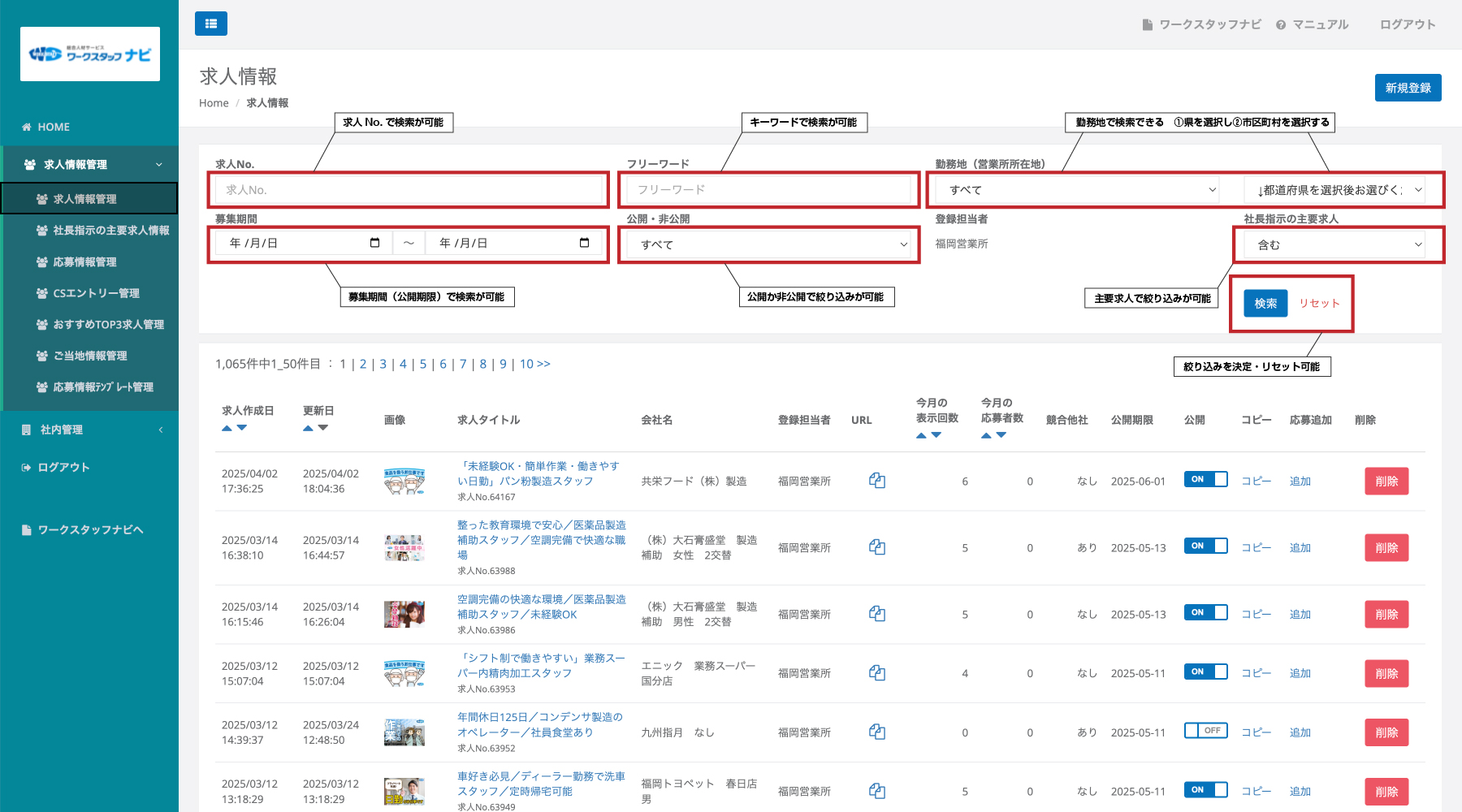
Task: Open calendar picker on recruitment start date
Action: [374, 243]
